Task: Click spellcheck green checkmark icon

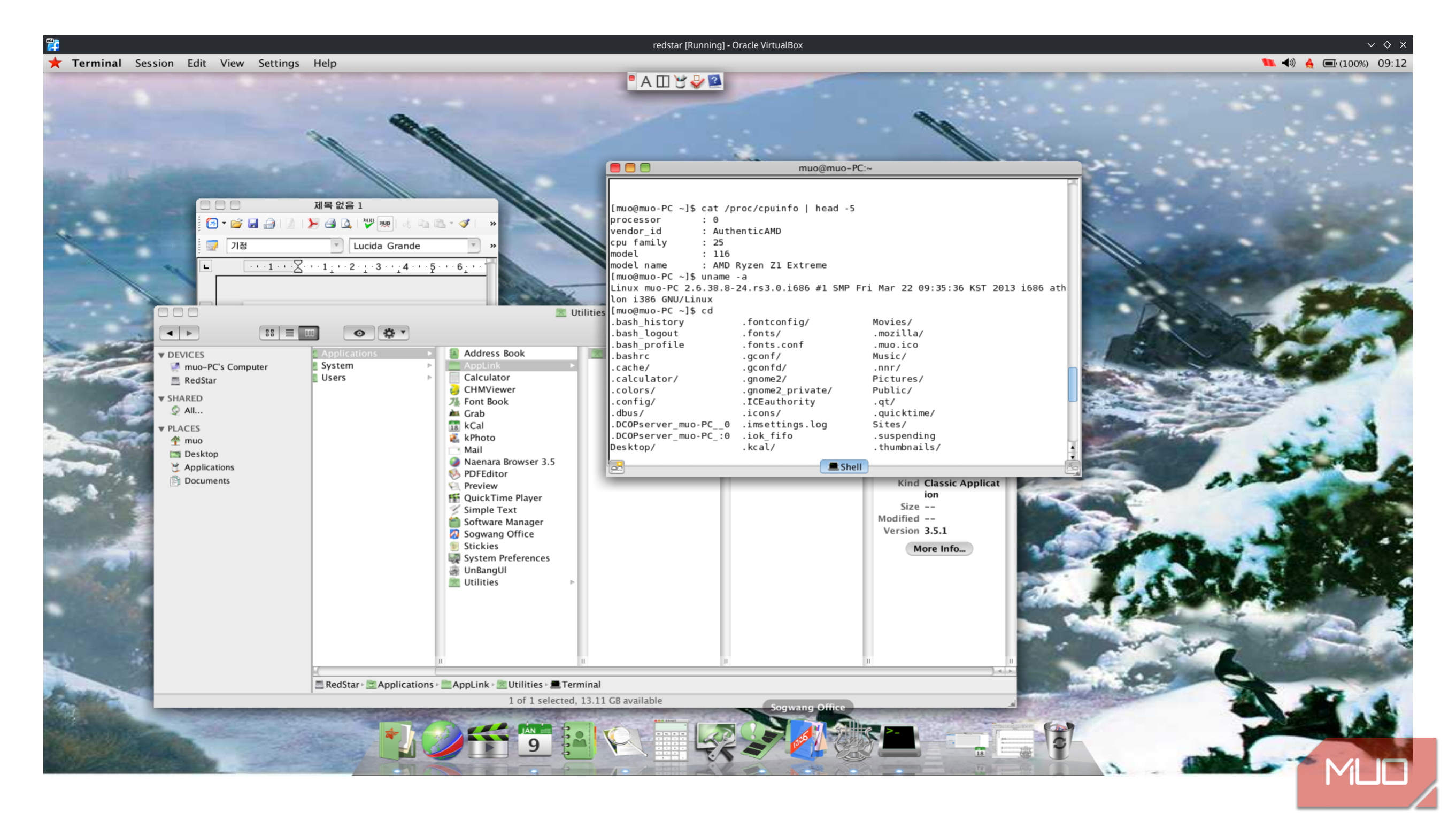Action: pos(368,224)
